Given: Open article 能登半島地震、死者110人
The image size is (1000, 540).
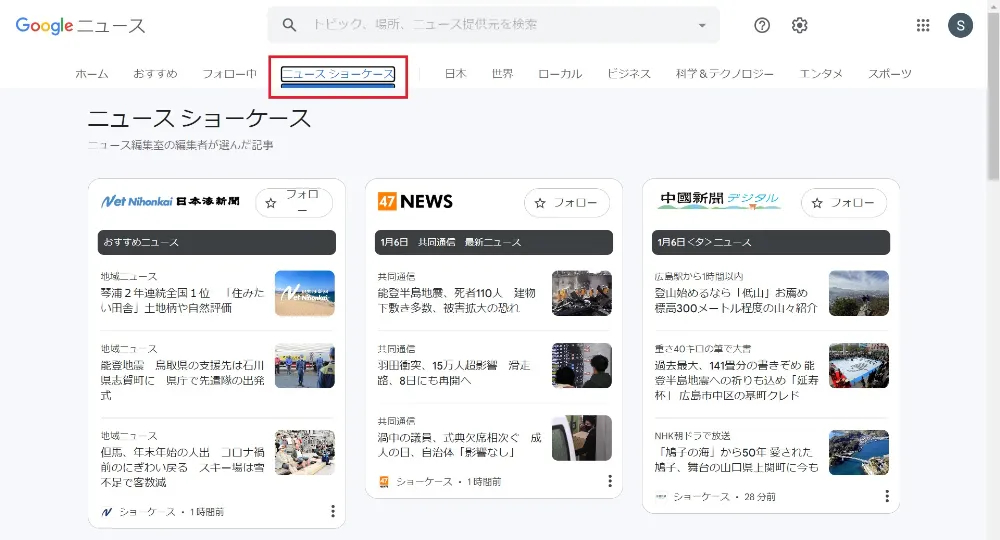Looking at the screenshot, I should pos(457,300).
